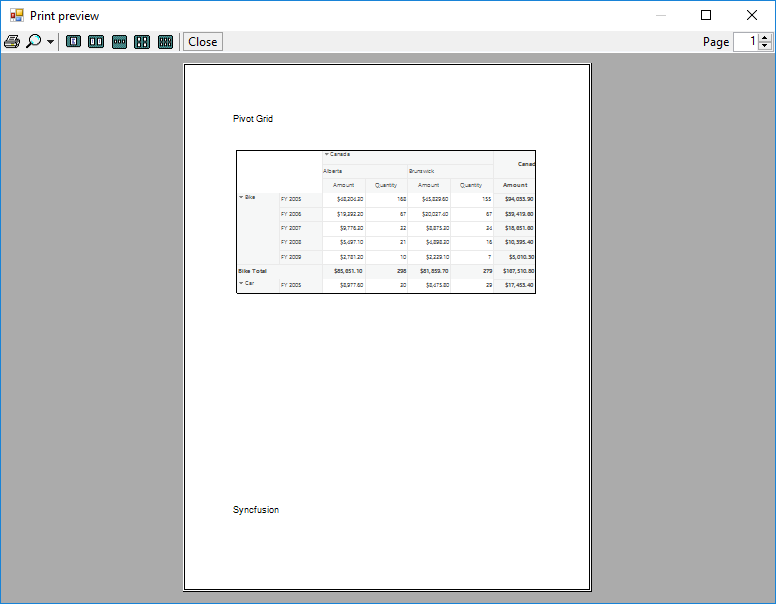Select the six pages layout icon

tap(165, 42)
